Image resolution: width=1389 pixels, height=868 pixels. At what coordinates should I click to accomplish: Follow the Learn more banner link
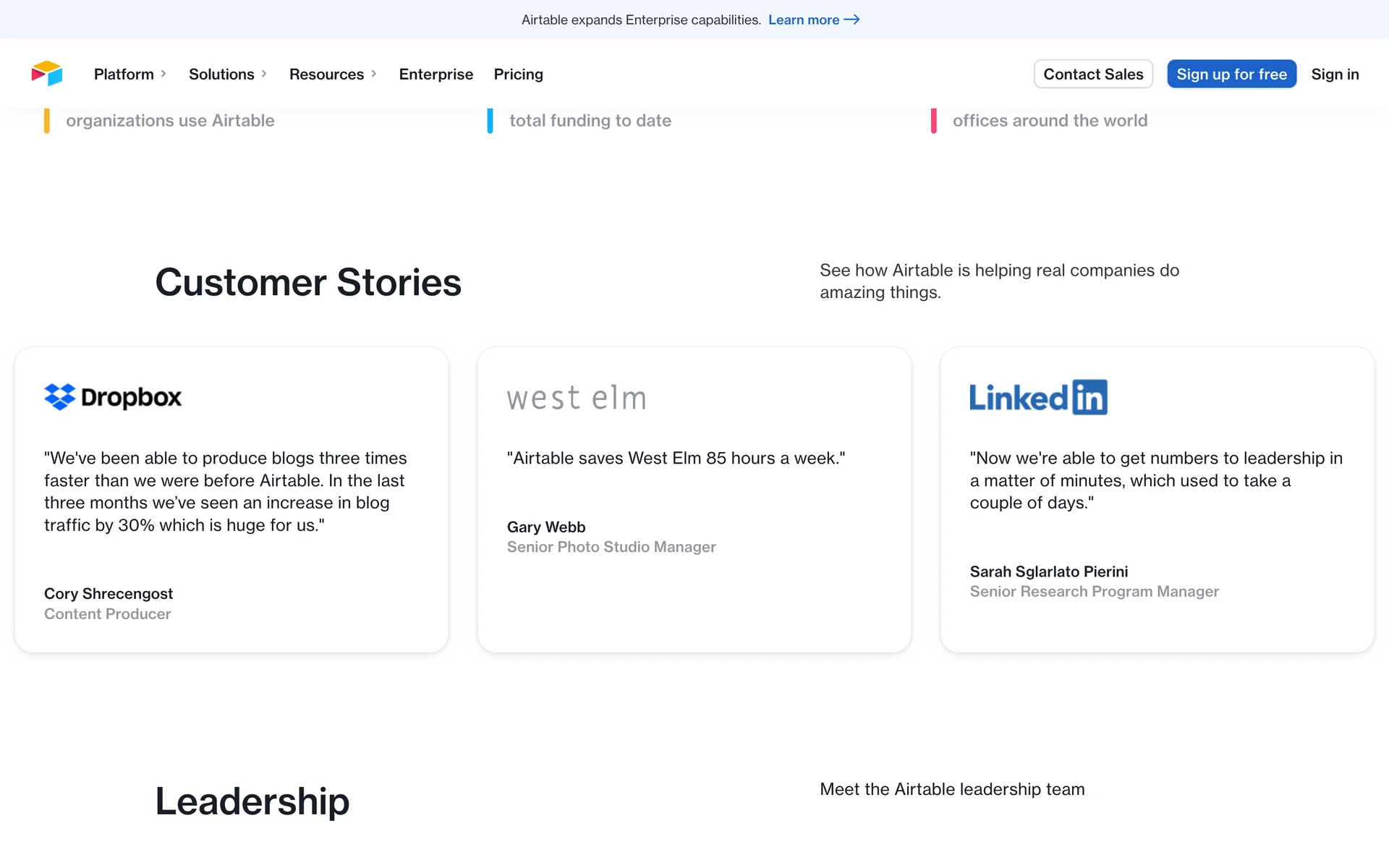[803, 20]
